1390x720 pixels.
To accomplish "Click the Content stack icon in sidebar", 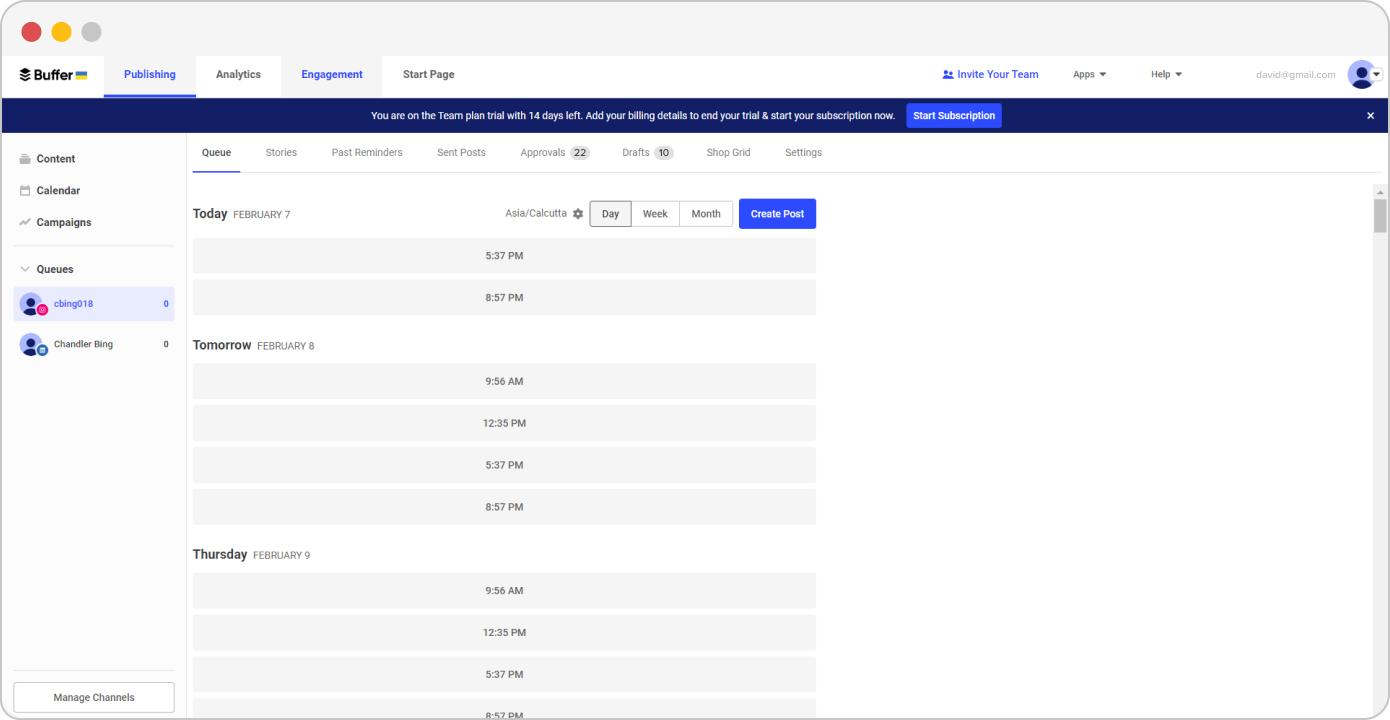I will click(25, 159).
